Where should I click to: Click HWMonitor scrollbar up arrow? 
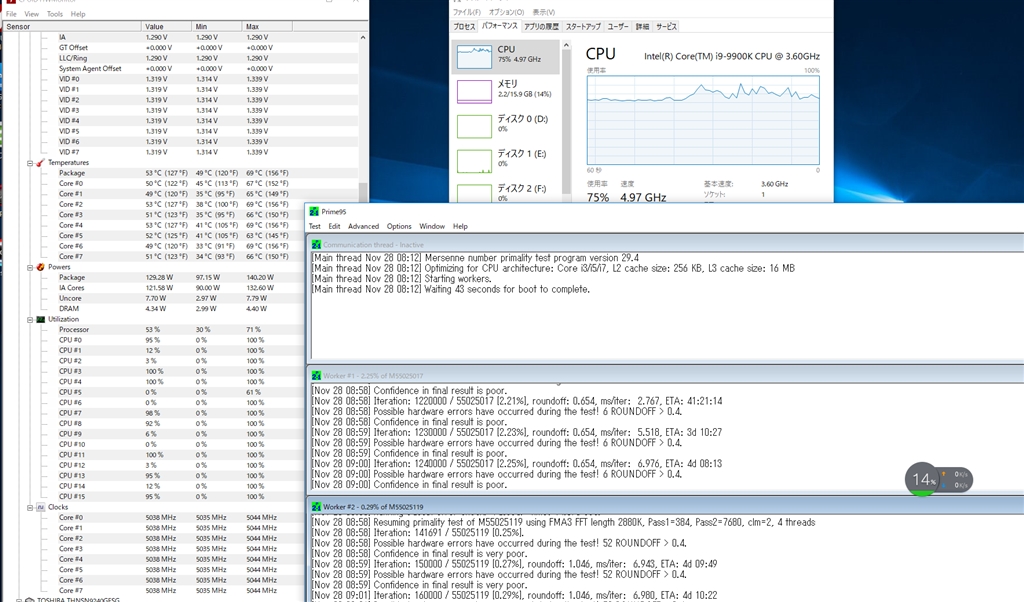(x=363, y=38)
